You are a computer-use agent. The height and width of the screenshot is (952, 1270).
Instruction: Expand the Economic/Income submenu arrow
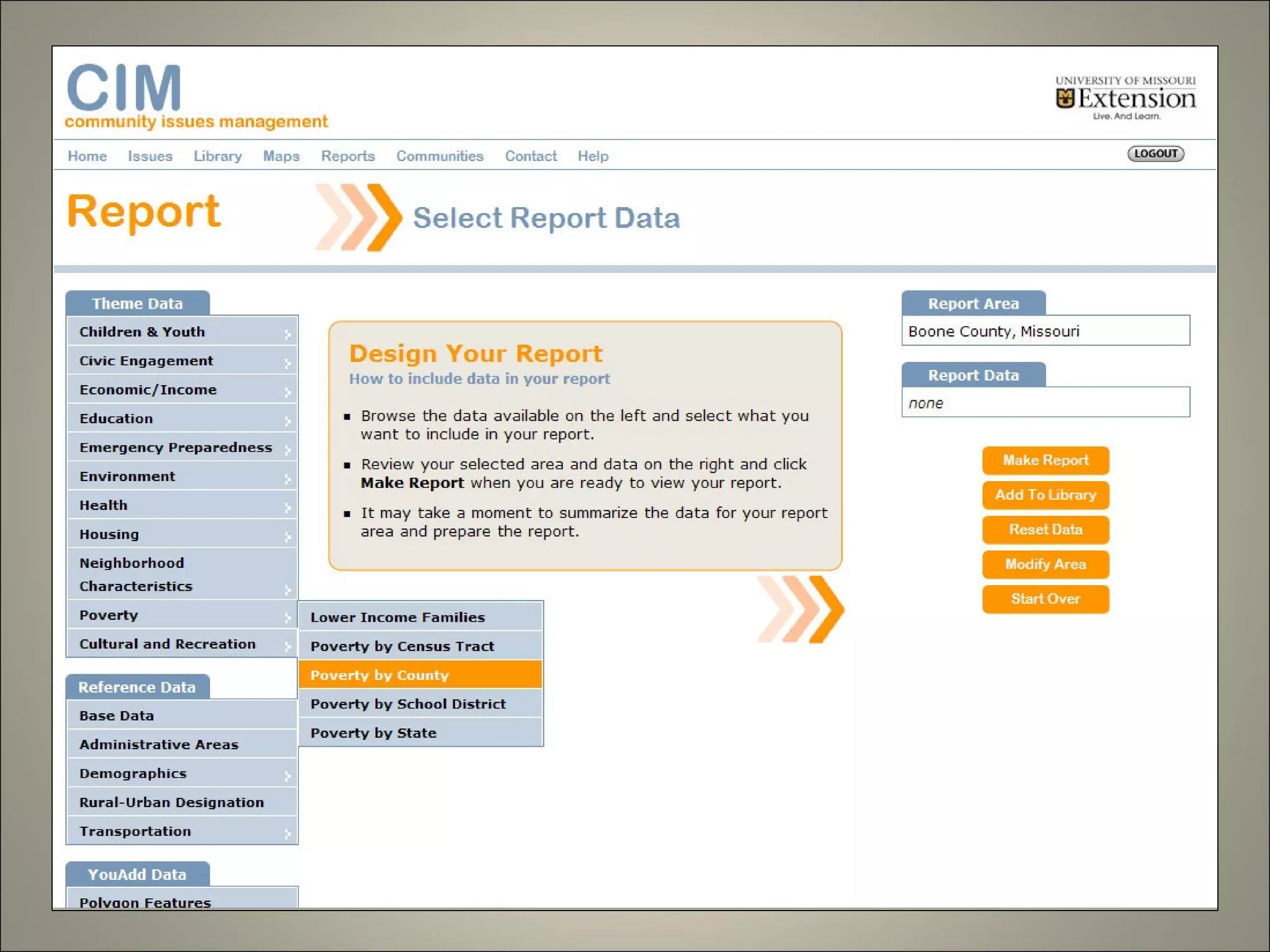[x=287, y=392]
